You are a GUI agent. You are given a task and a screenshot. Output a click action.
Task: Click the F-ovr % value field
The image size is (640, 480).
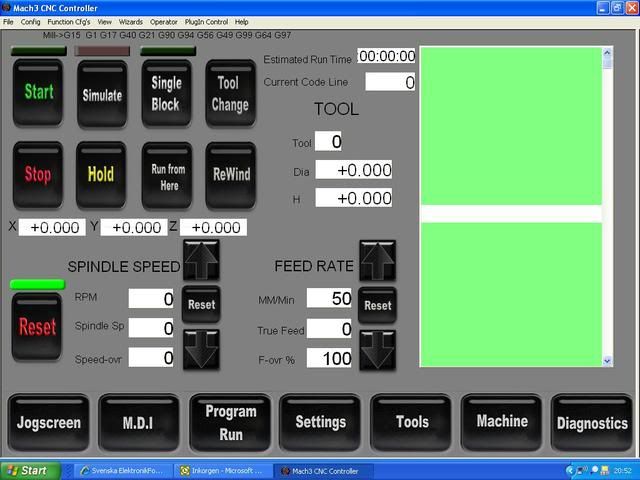329,358
